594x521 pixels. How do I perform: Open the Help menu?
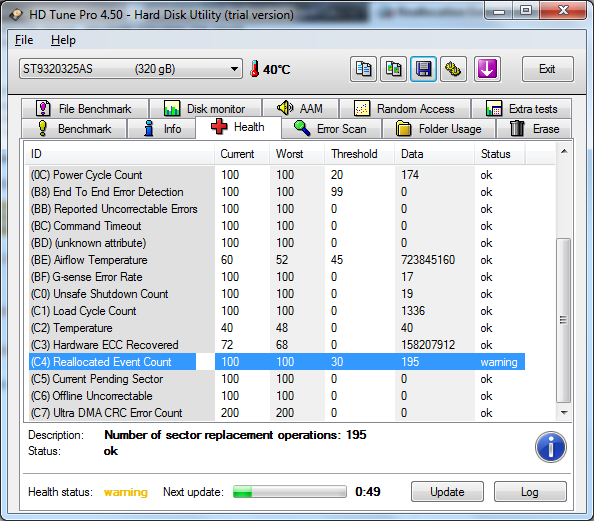click(63, 40)
